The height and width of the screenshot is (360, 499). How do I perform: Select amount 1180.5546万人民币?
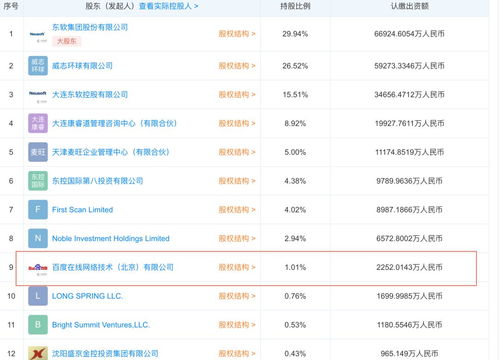click(x=409, y=325)
